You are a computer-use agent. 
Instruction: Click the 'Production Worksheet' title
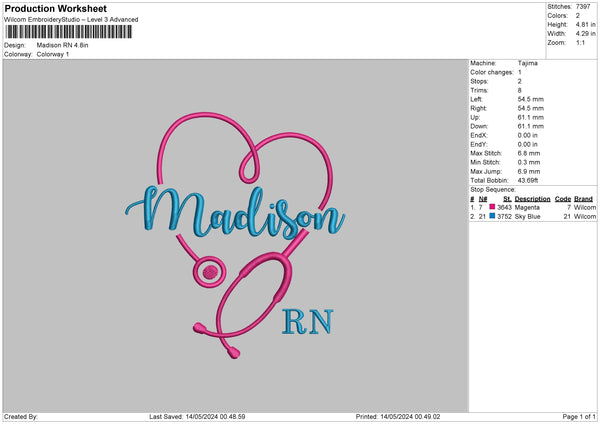tap(55, 8)
